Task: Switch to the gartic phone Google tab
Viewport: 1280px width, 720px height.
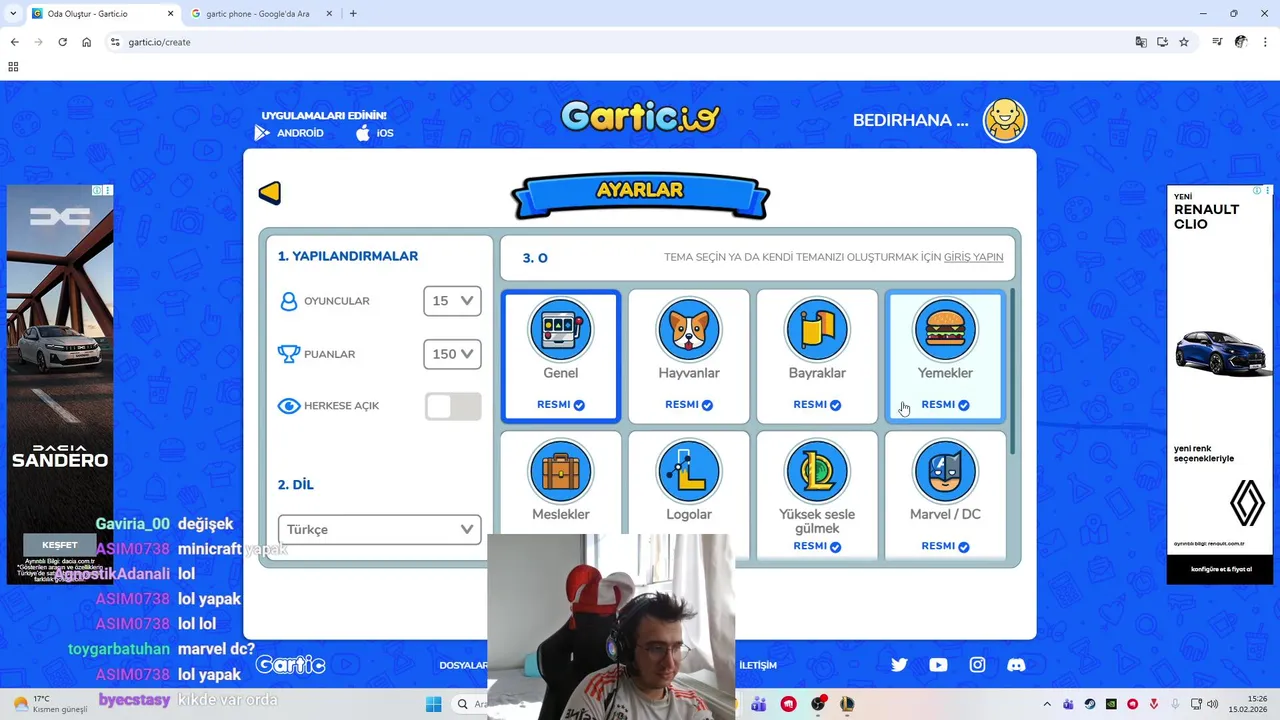Action: 260,14
